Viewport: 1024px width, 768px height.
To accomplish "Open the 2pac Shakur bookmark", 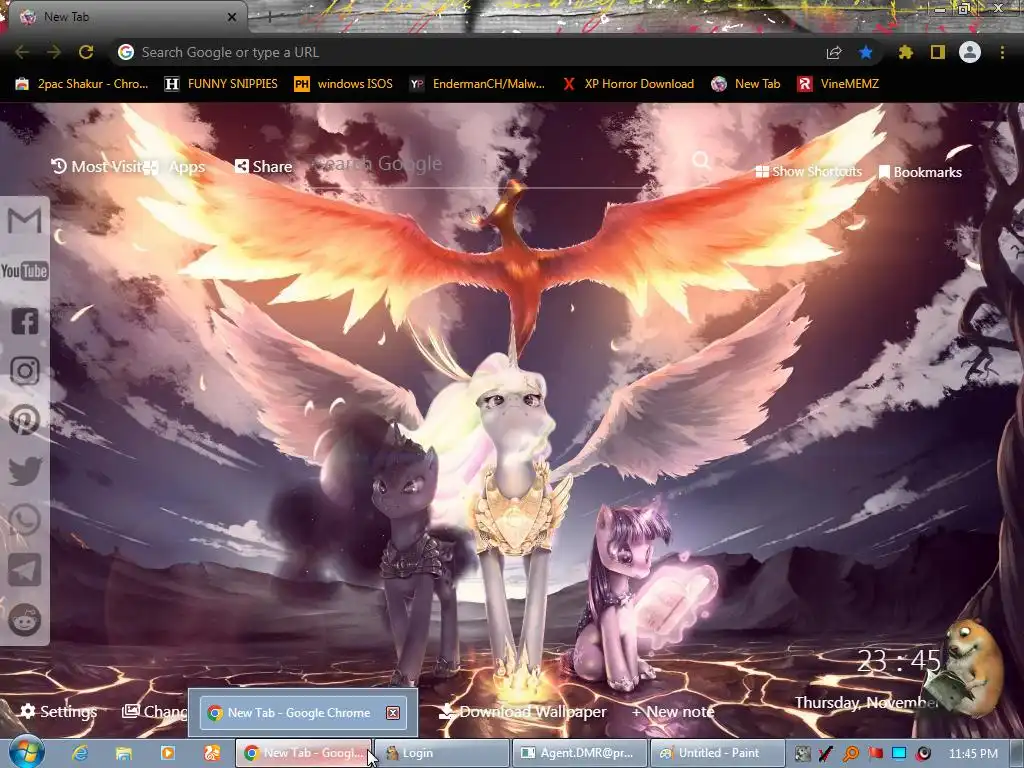I will coord(82,84).
